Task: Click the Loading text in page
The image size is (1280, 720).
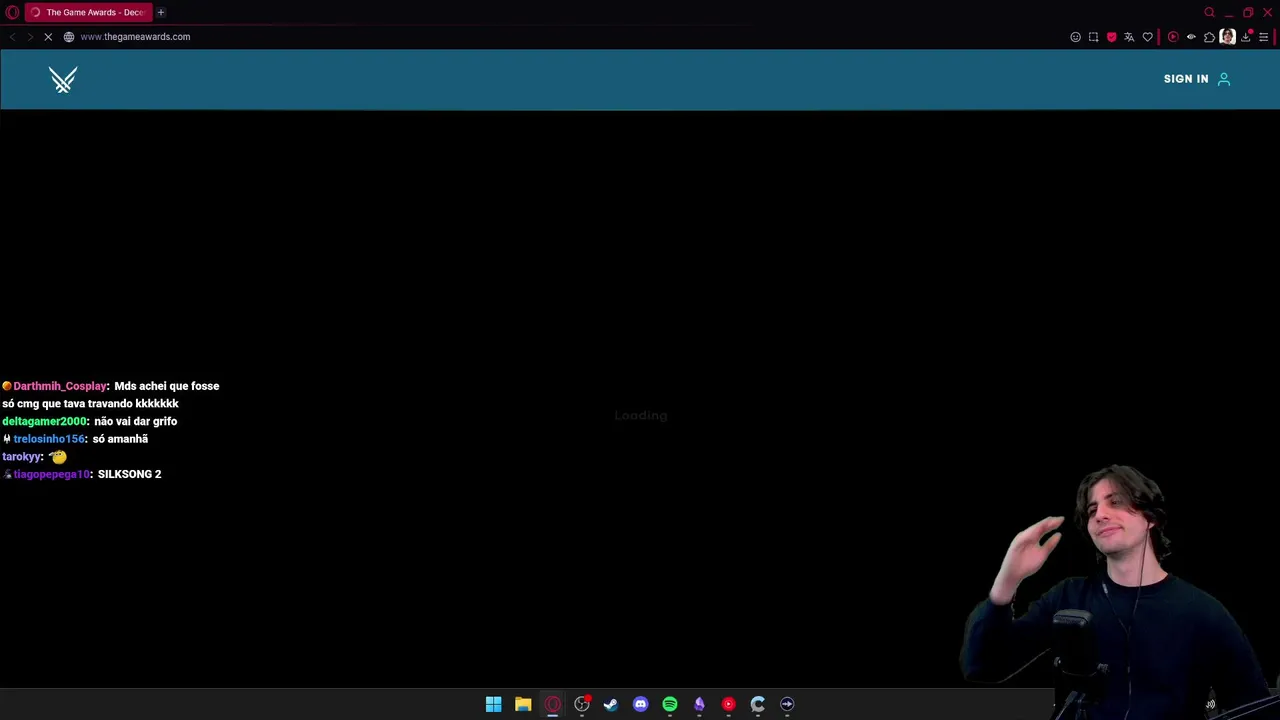Action: click(641, 415)
